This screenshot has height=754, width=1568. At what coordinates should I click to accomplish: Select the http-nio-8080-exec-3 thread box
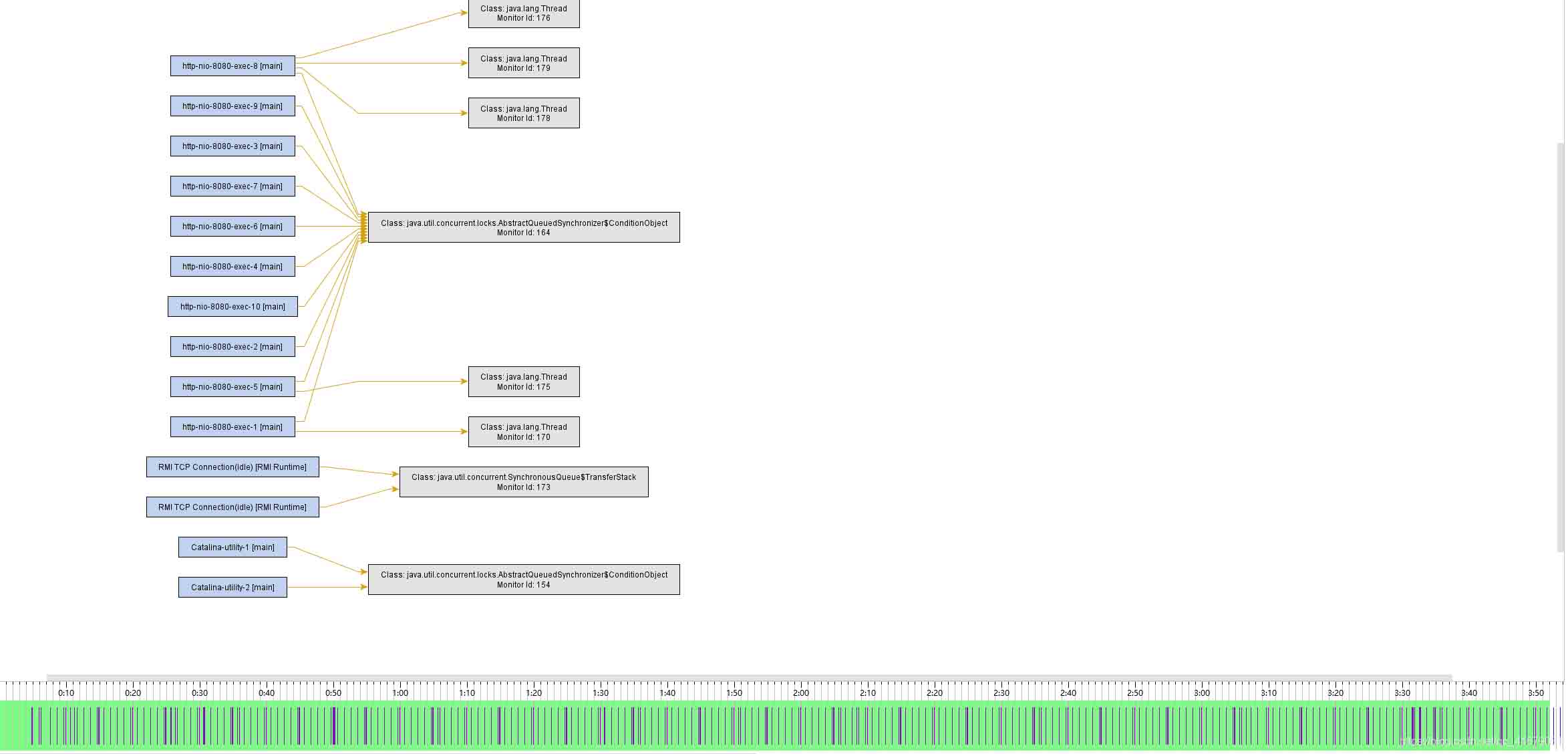point(232,146)
